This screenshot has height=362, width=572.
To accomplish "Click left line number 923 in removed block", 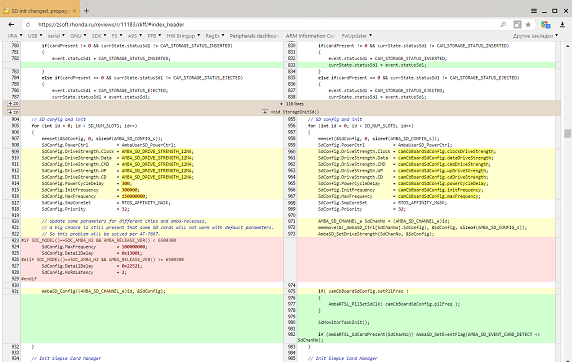I will coord(15,240).
